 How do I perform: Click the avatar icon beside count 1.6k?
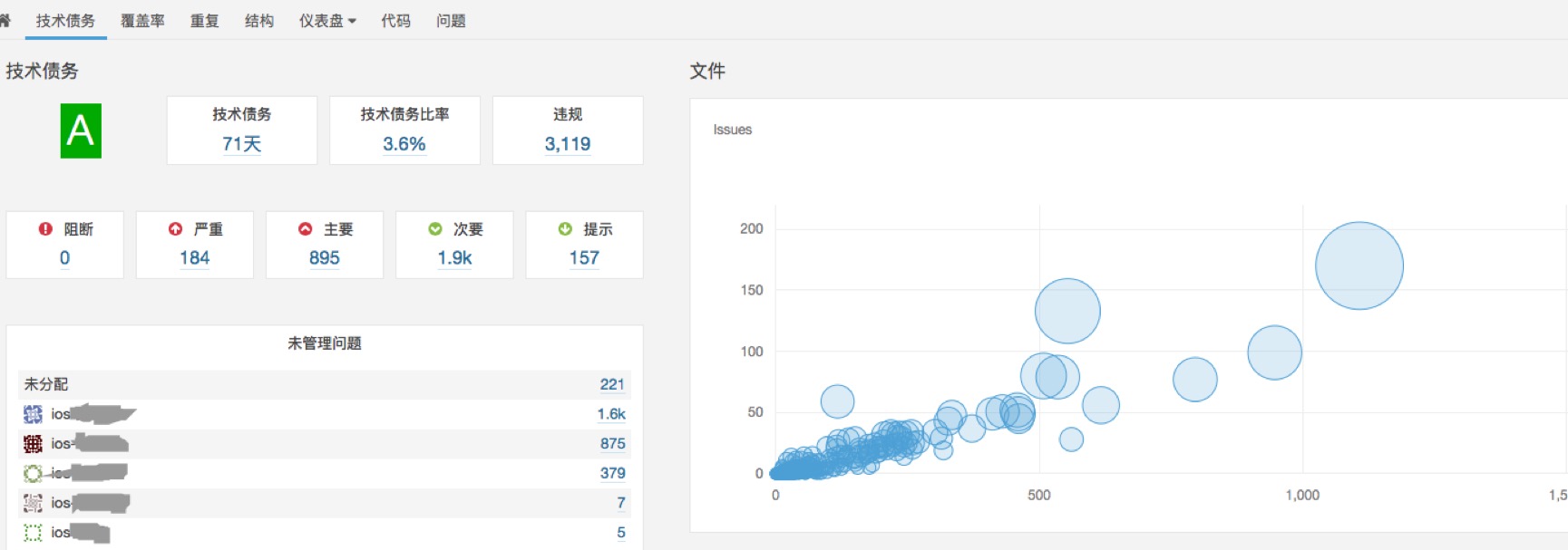coord(33,414)
